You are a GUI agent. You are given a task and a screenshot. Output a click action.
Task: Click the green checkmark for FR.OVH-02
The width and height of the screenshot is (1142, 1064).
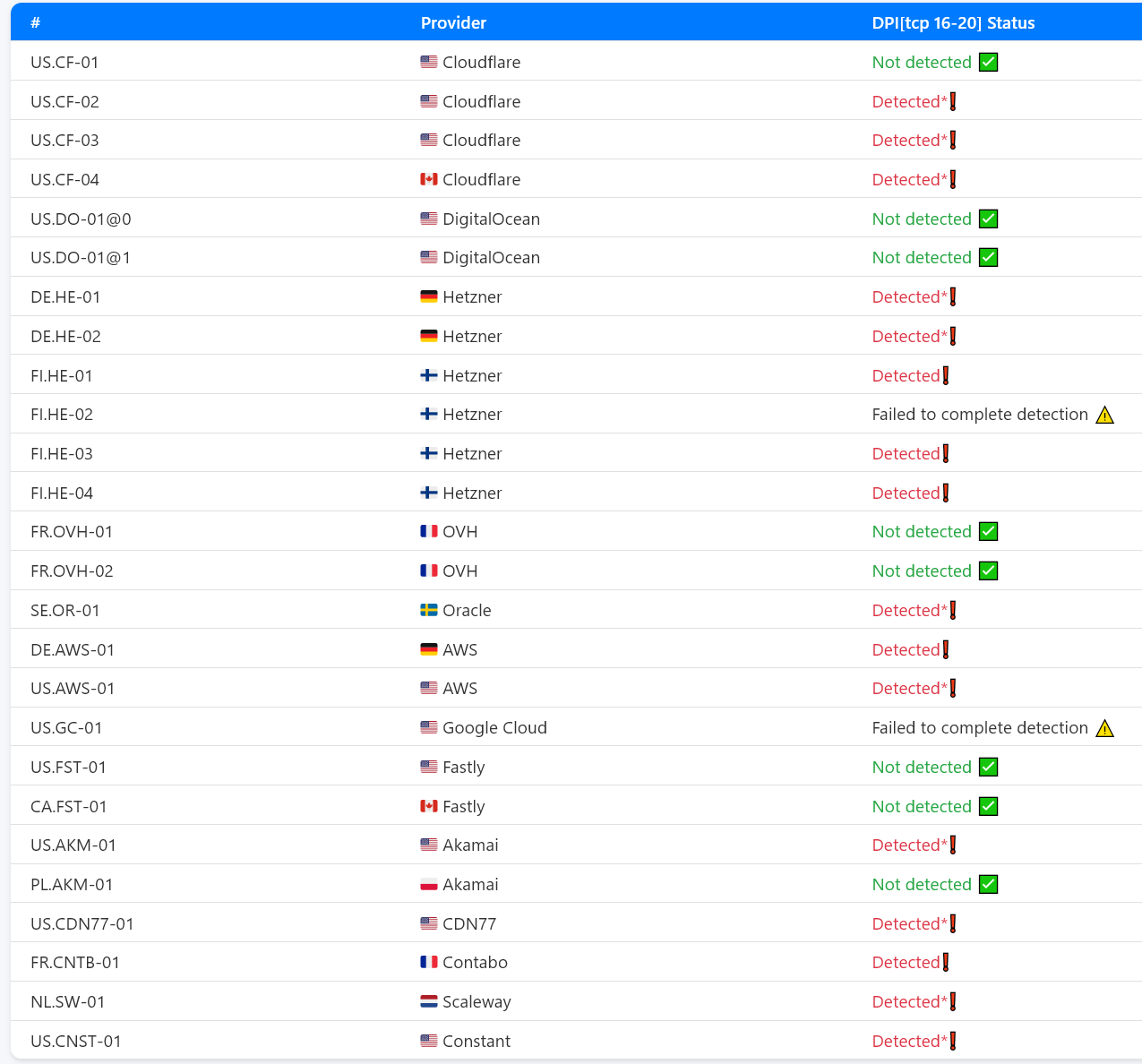[x=988, y=571]
